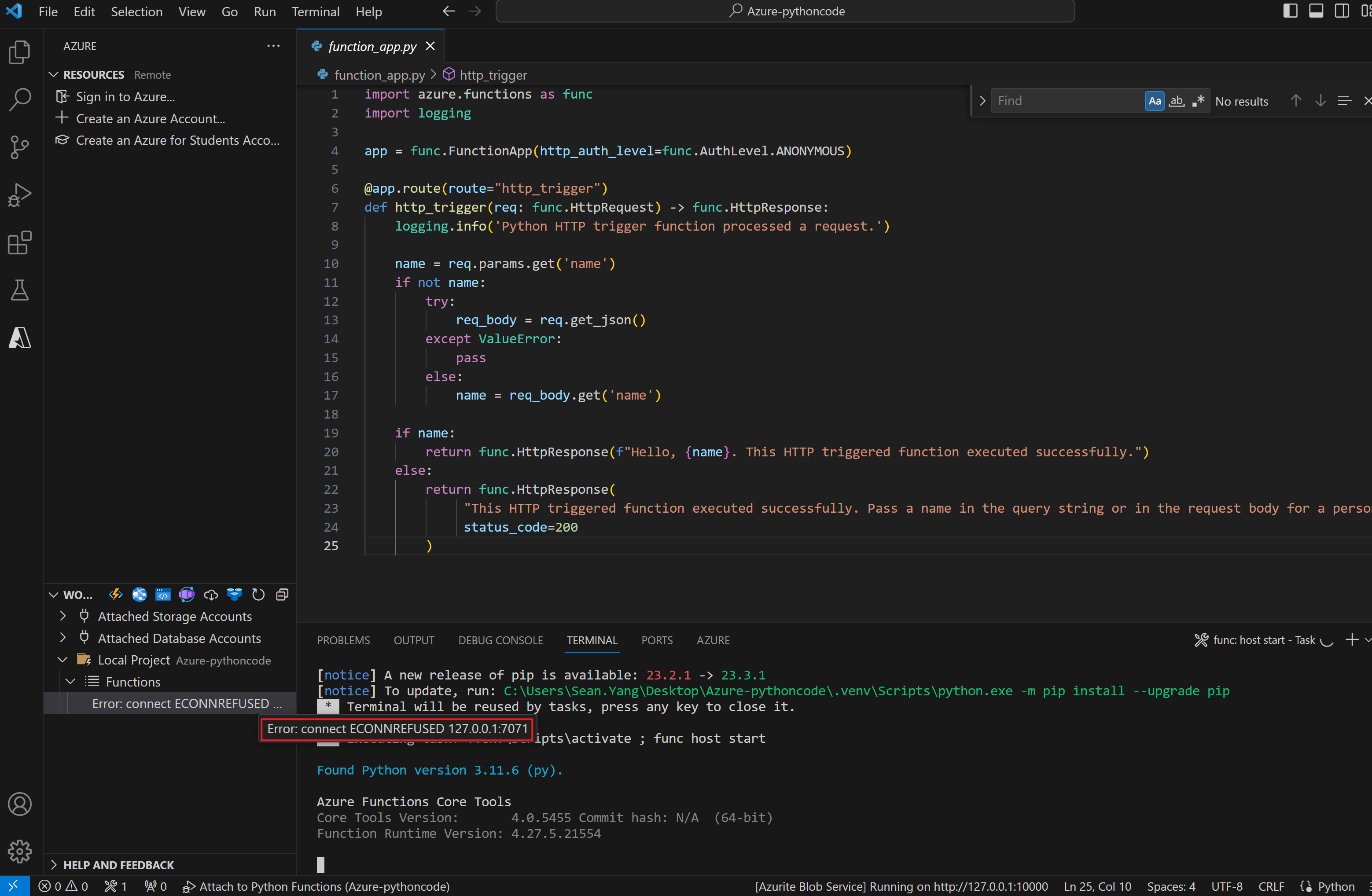Go forward with the right arrow
This screenshot has width=1372, height=896.
[474, 11]
